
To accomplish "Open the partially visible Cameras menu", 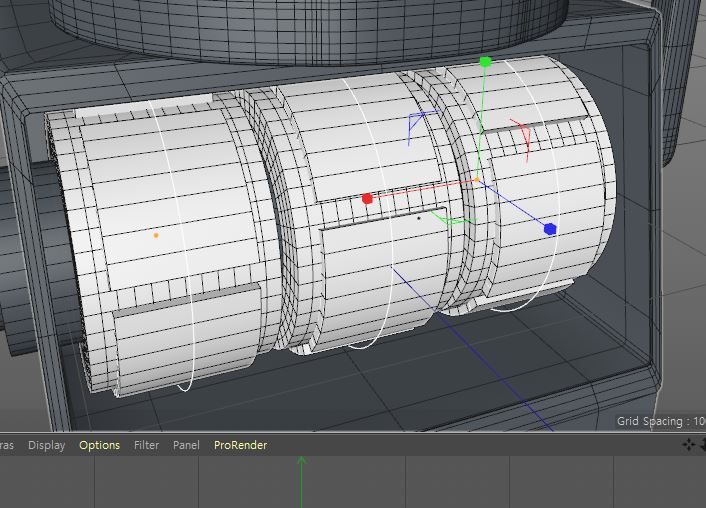I will [6, 445].
